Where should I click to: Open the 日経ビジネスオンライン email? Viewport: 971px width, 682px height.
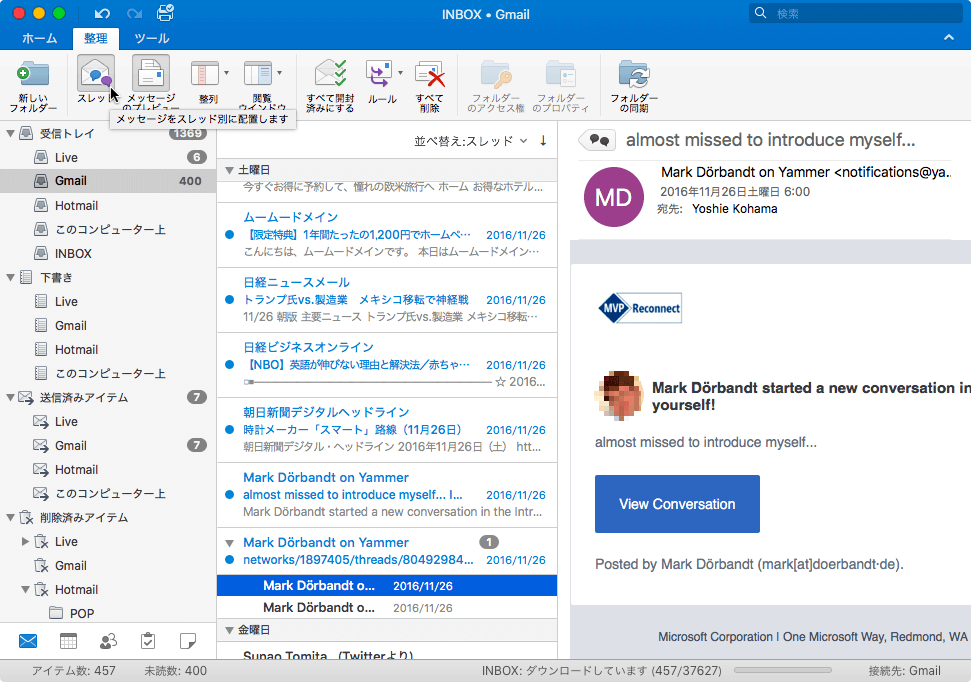pyautogui.click(x=387, y=365)
